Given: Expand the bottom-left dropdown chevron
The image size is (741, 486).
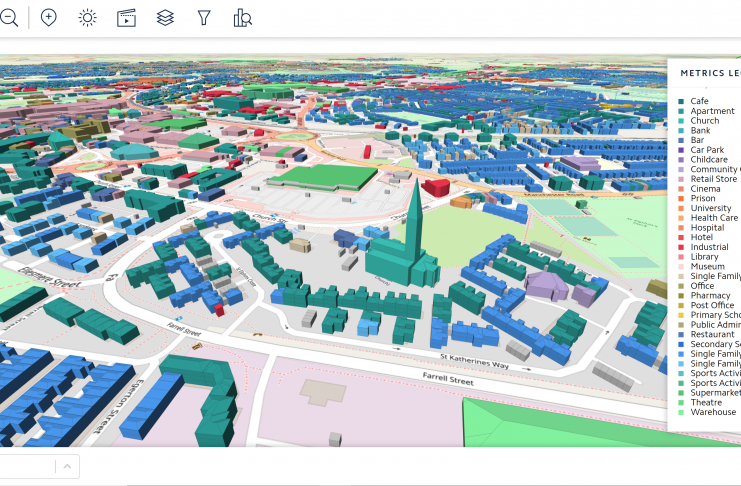Looking at the screenshot, I should (x=67, y=466).
